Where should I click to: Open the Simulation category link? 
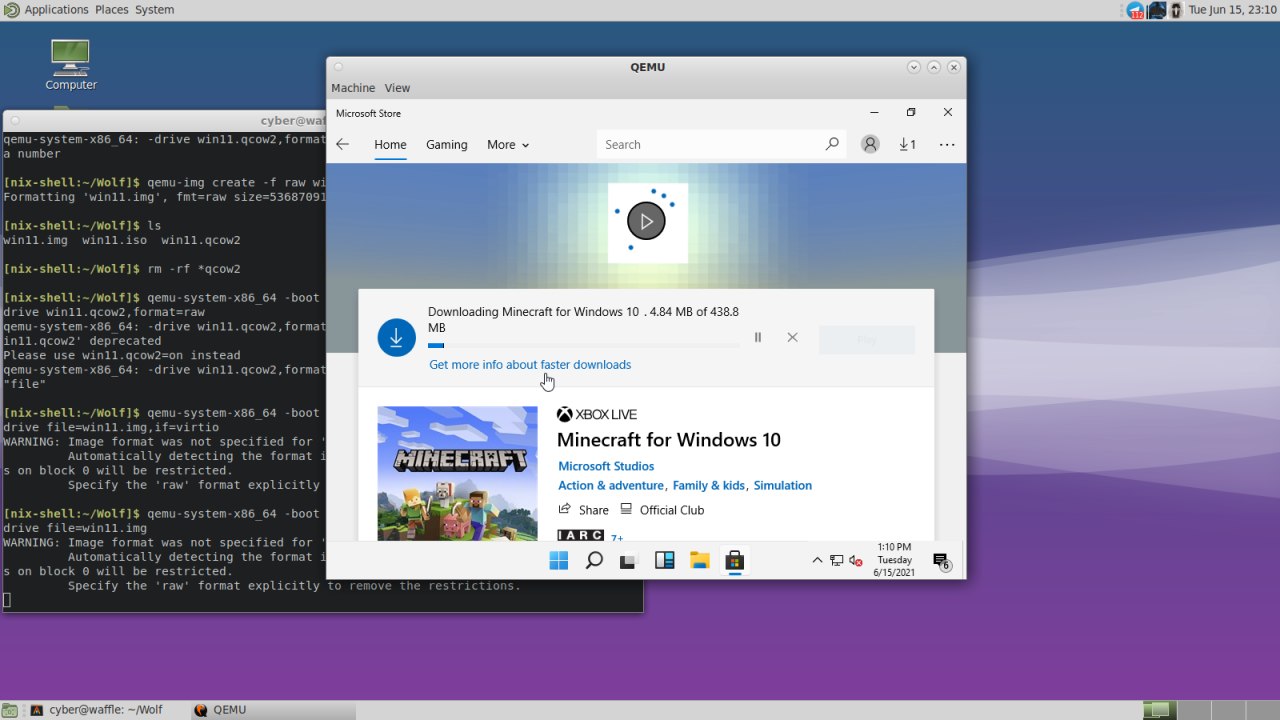(783, 485)
